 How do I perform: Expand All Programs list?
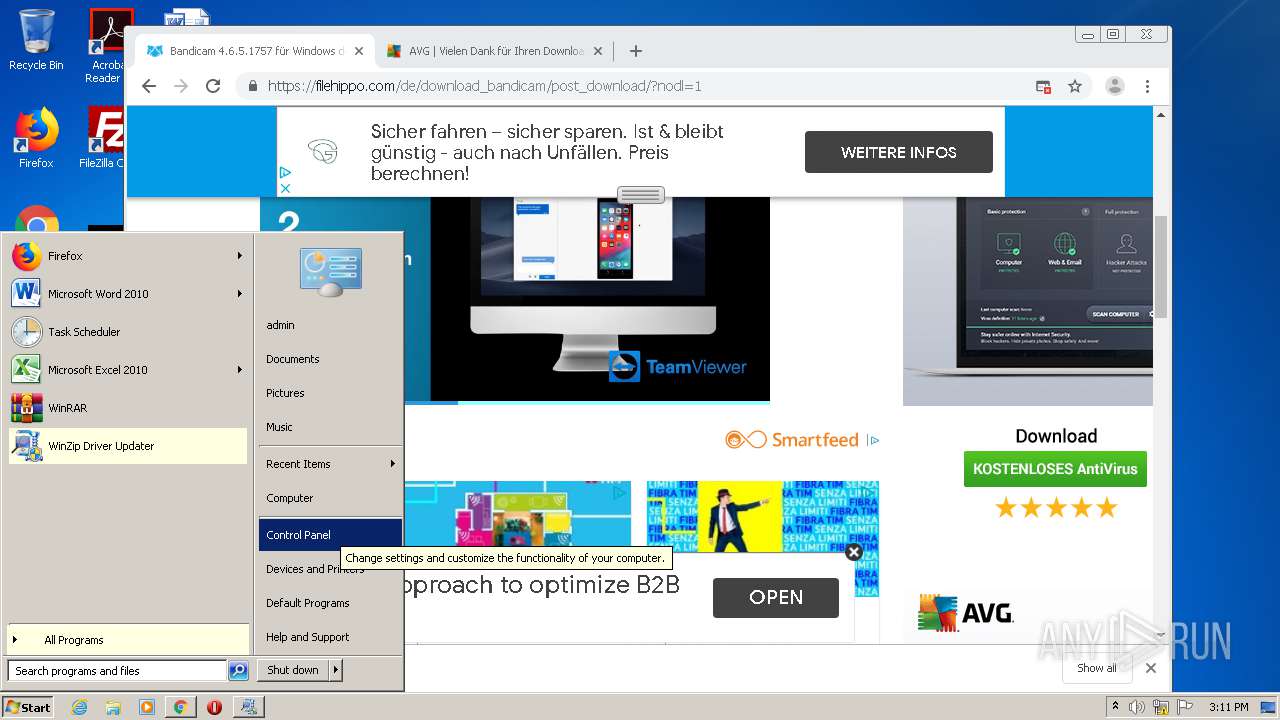tap(128, 640)
